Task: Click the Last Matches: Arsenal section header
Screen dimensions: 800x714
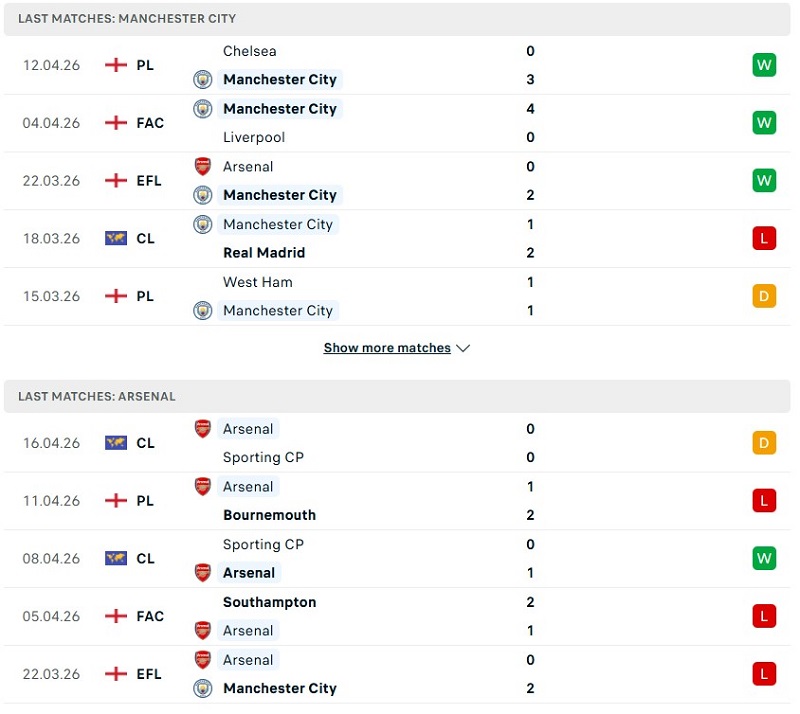Action: (x=96, y=396)
